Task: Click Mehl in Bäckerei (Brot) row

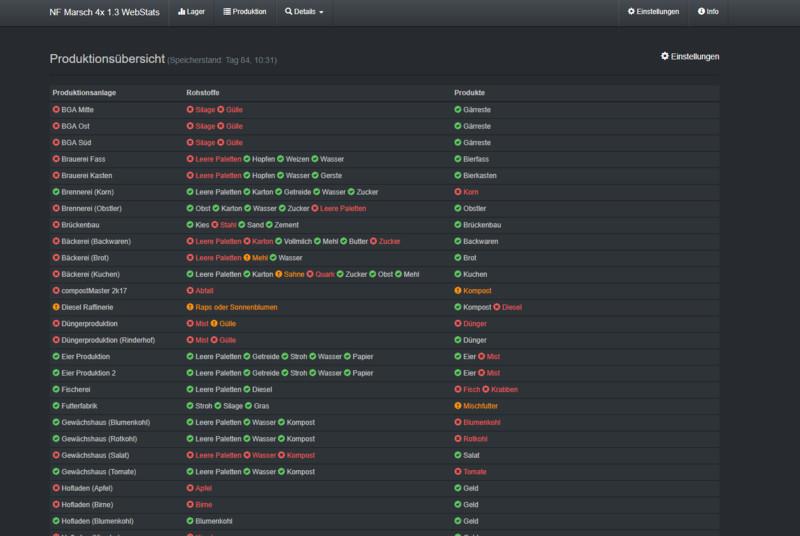Action: coord(260,258)
